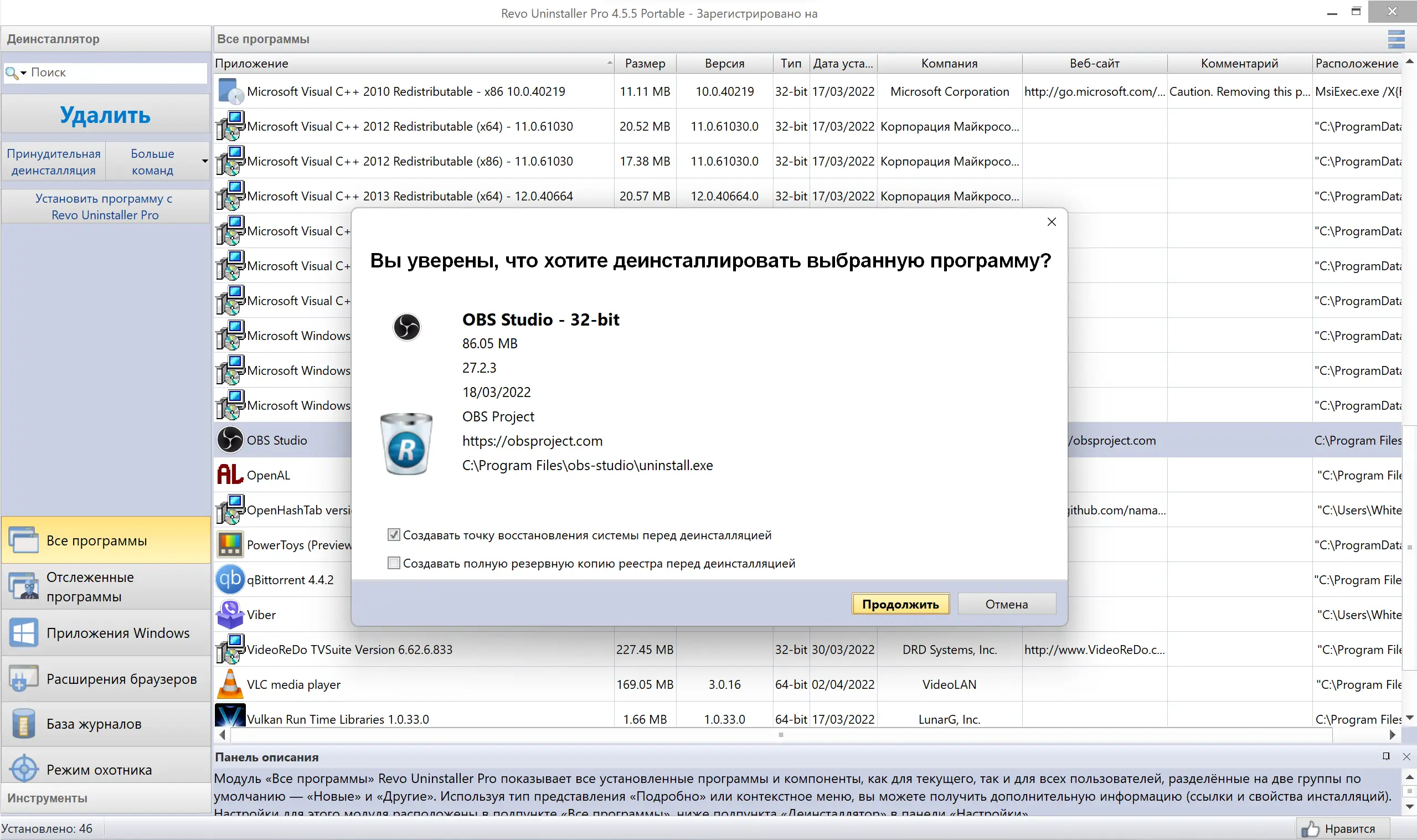Open the Hunter Mode crosshair icon
The image size is (1417, 840).
(24, 769)
